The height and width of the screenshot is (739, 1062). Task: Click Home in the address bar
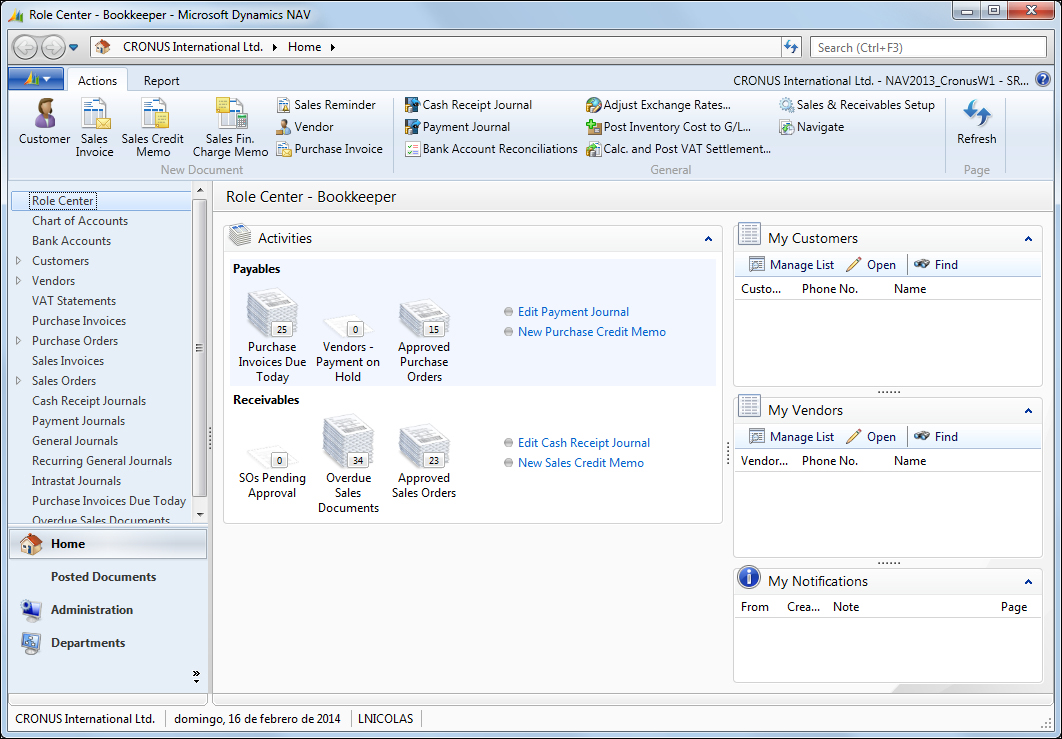point(304,47)
